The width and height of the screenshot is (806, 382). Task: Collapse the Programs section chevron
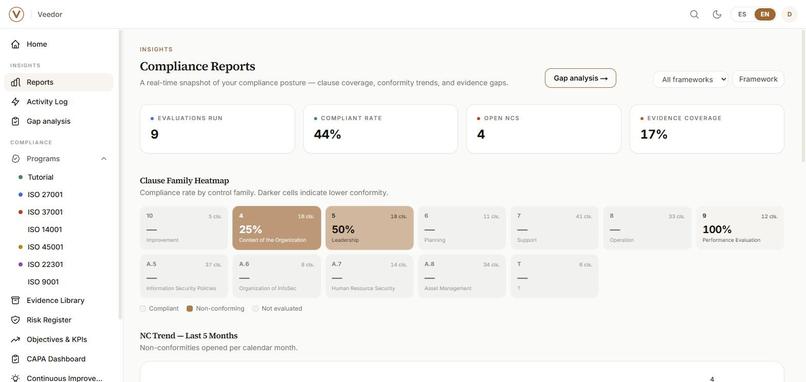[x=104, y=159]
